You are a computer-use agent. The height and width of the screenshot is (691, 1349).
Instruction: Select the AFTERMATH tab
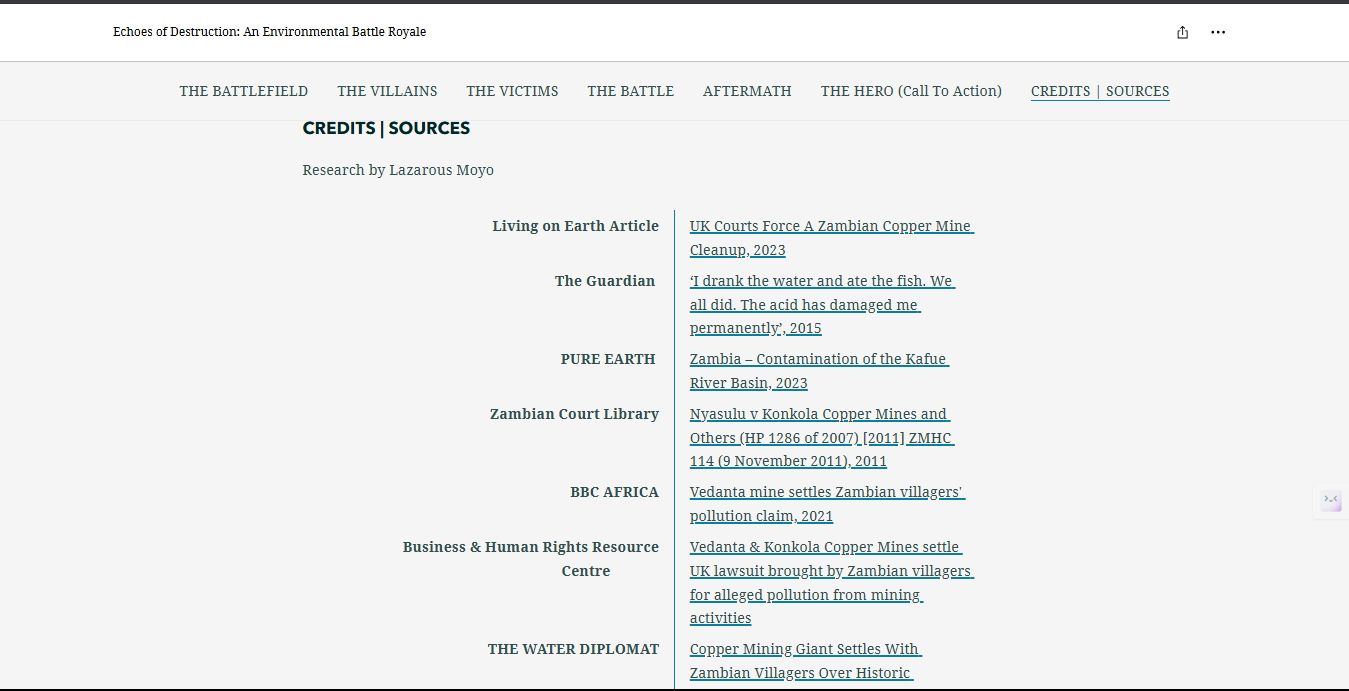coord(747,91)
